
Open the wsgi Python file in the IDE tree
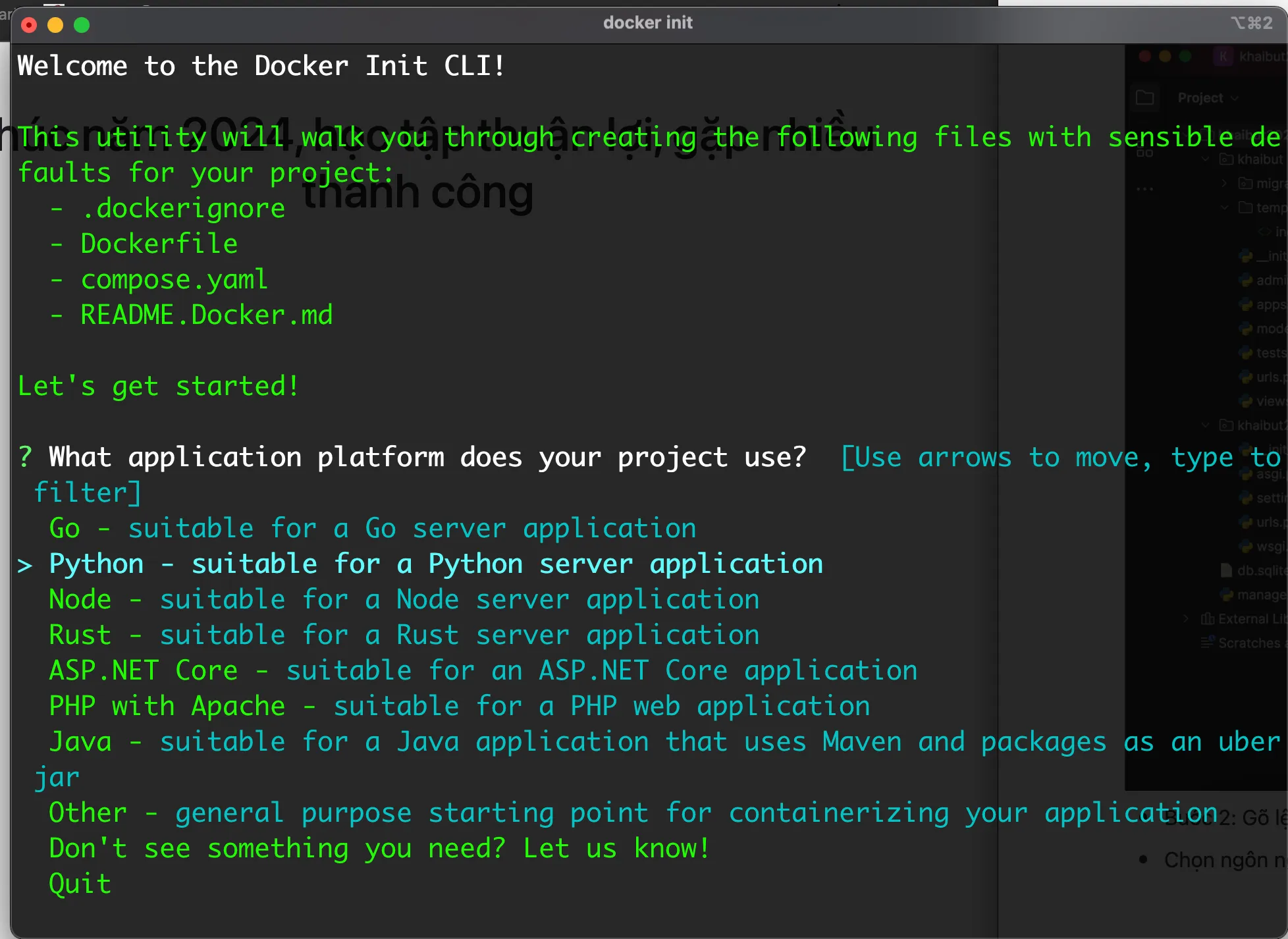[x=1263, y=547]
